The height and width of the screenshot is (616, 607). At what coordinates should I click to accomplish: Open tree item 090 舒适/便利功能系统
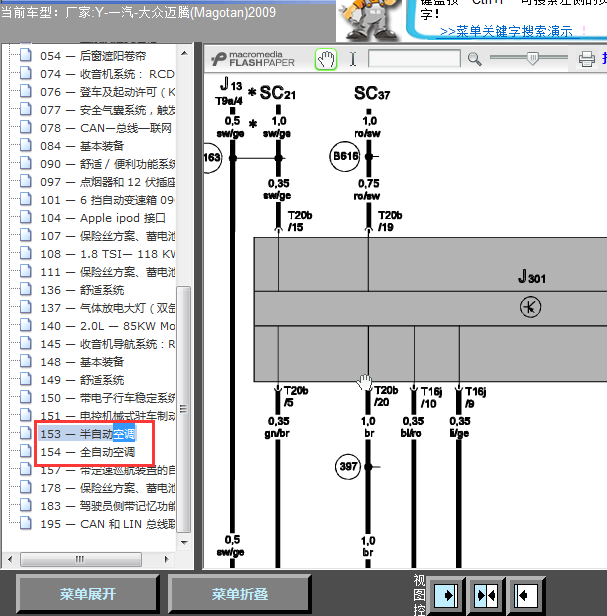107,164
